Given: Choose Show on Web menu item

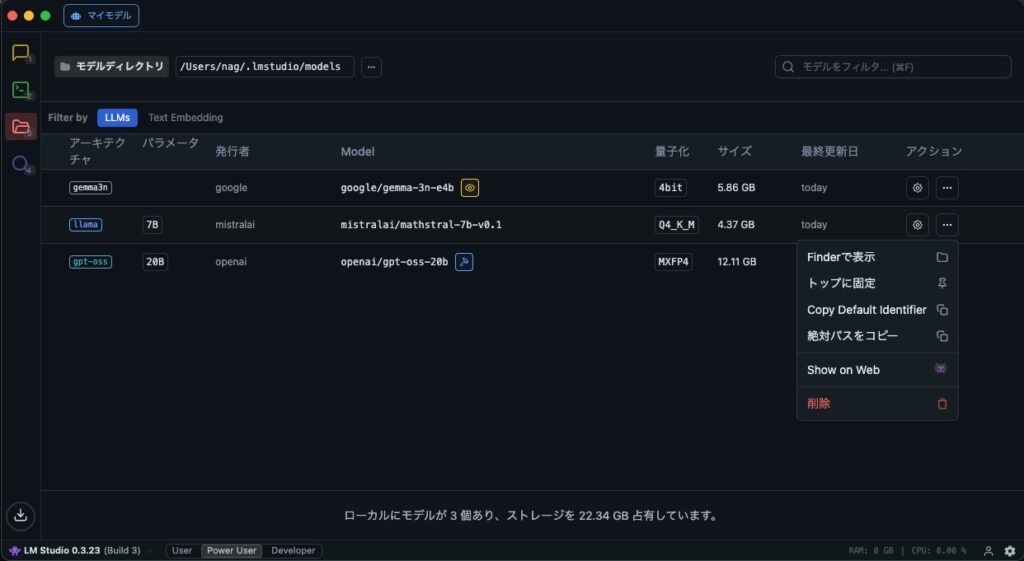Looking at the screenshot, I should [x=877, y=370].
